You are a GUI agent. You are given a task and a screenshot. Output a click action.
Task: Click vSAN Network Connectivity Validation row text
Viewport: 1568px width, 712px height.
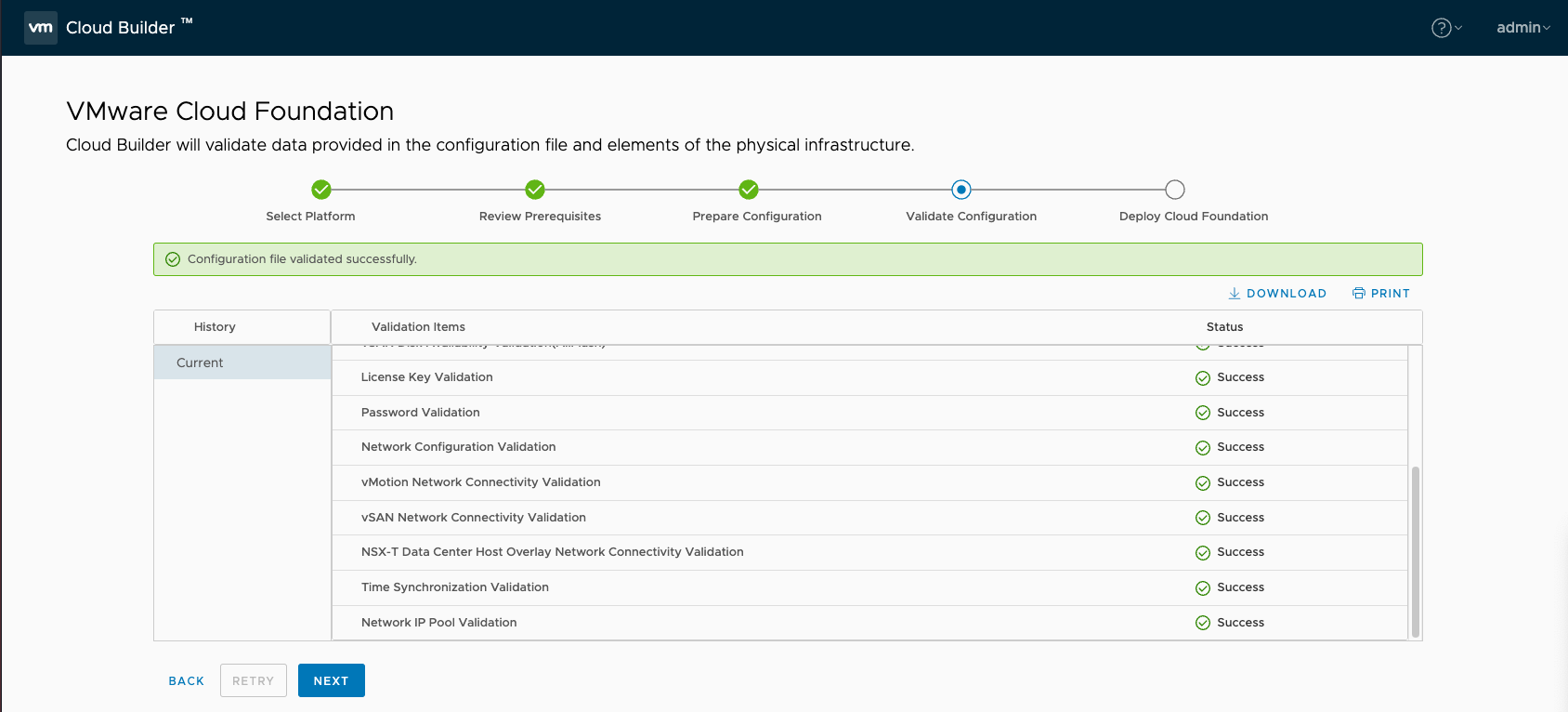tap(473, 518)
